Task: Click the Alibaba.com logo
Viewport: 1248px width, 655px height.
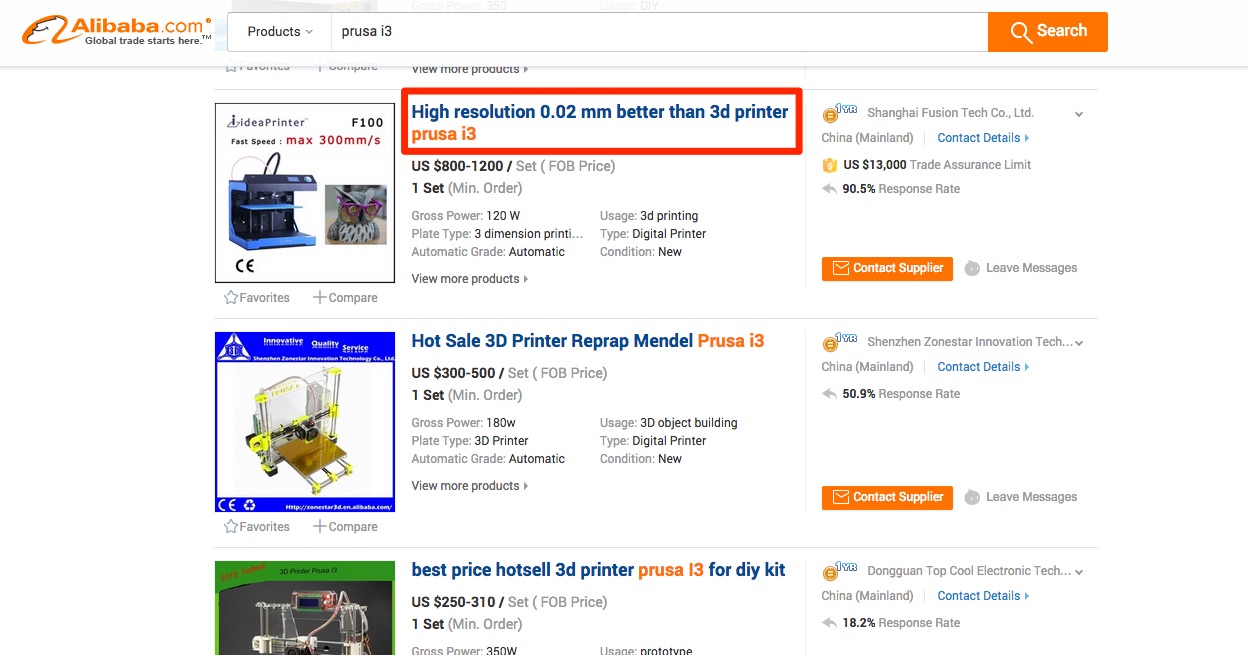Action: click(118, 30)
